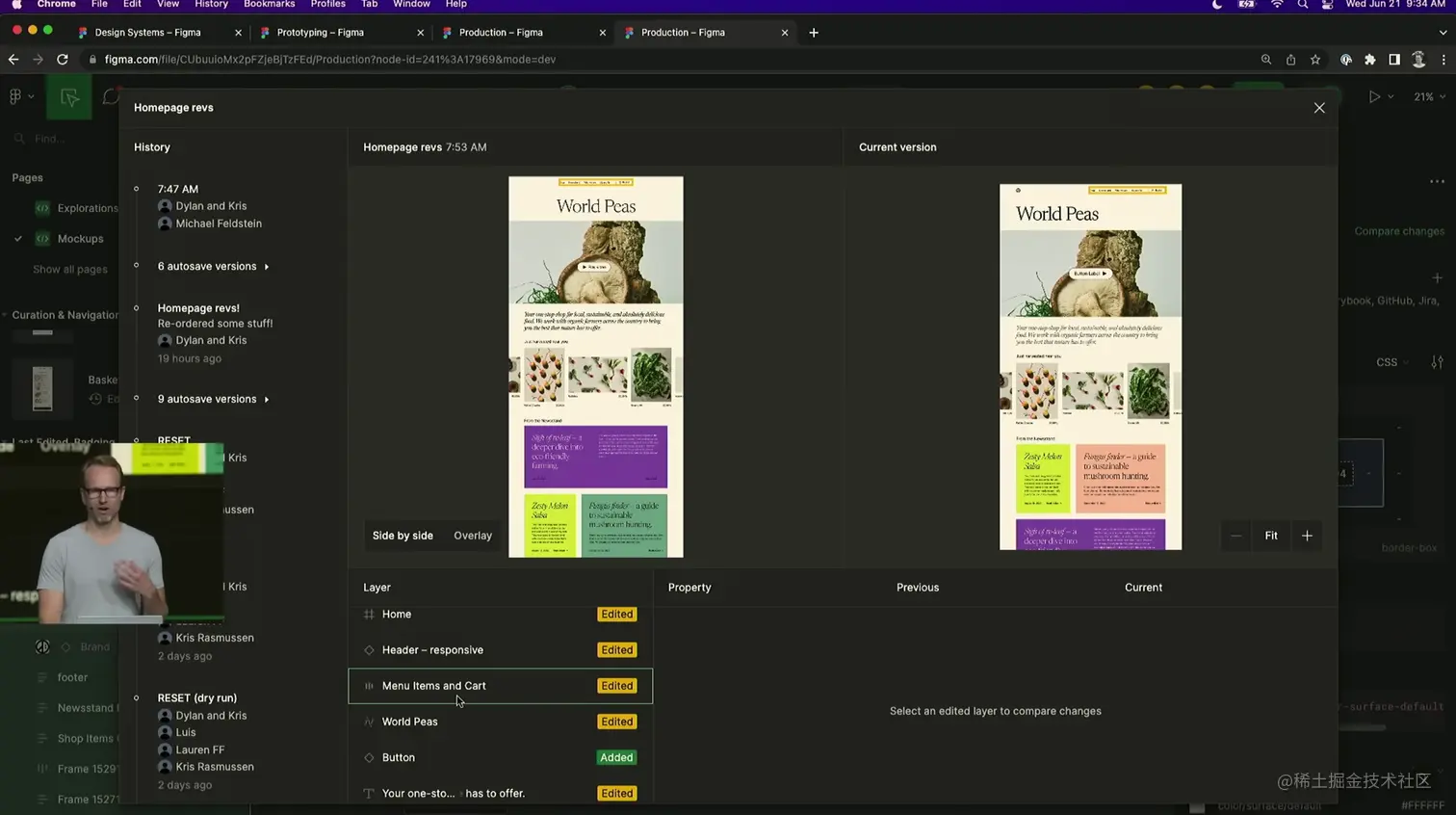This screenshot has width=1456, height=815.
Task: Bookmark page with the star icon
Action: (1315, 60)
